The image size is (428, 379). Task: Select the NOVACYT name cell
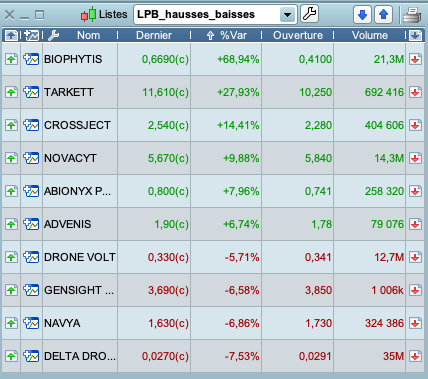(80, 158)
